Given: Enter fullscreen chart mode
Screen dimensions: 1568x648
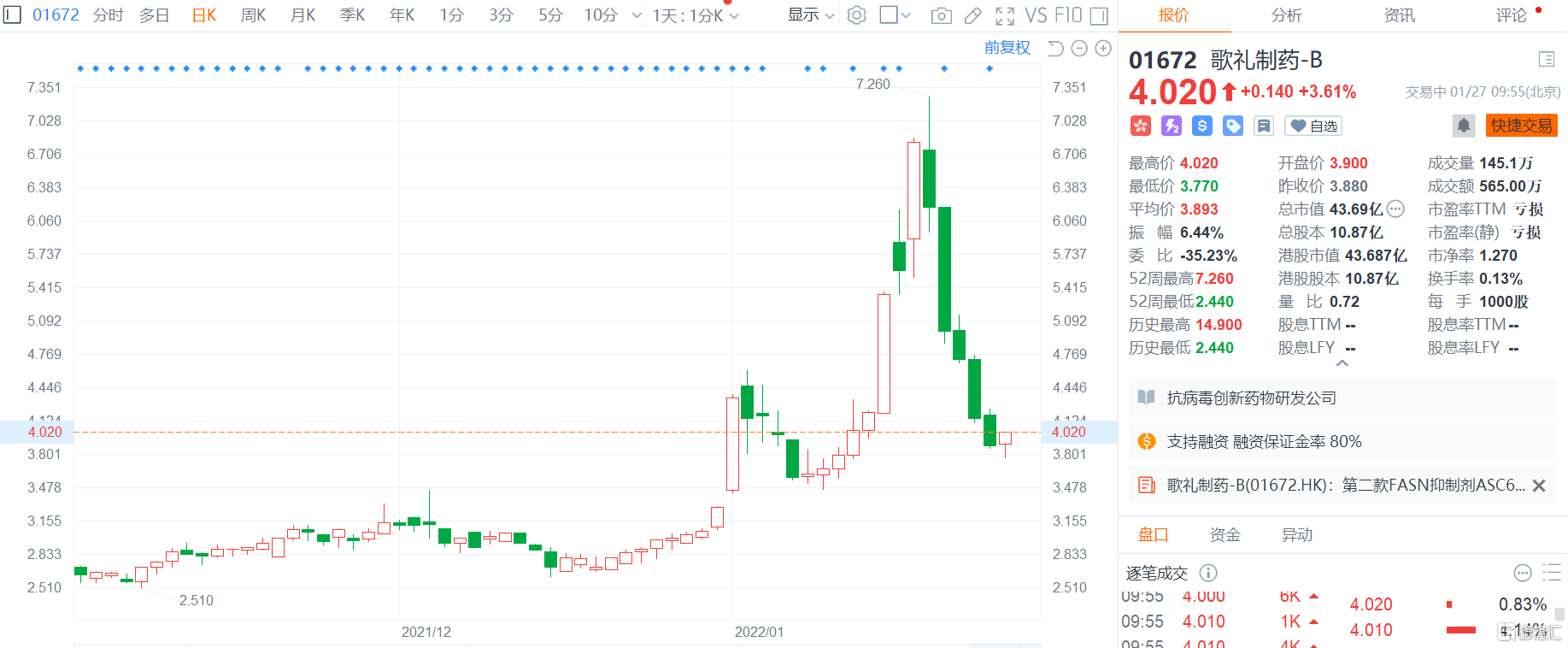Looking at the screenshot, I should (1005, 15).
